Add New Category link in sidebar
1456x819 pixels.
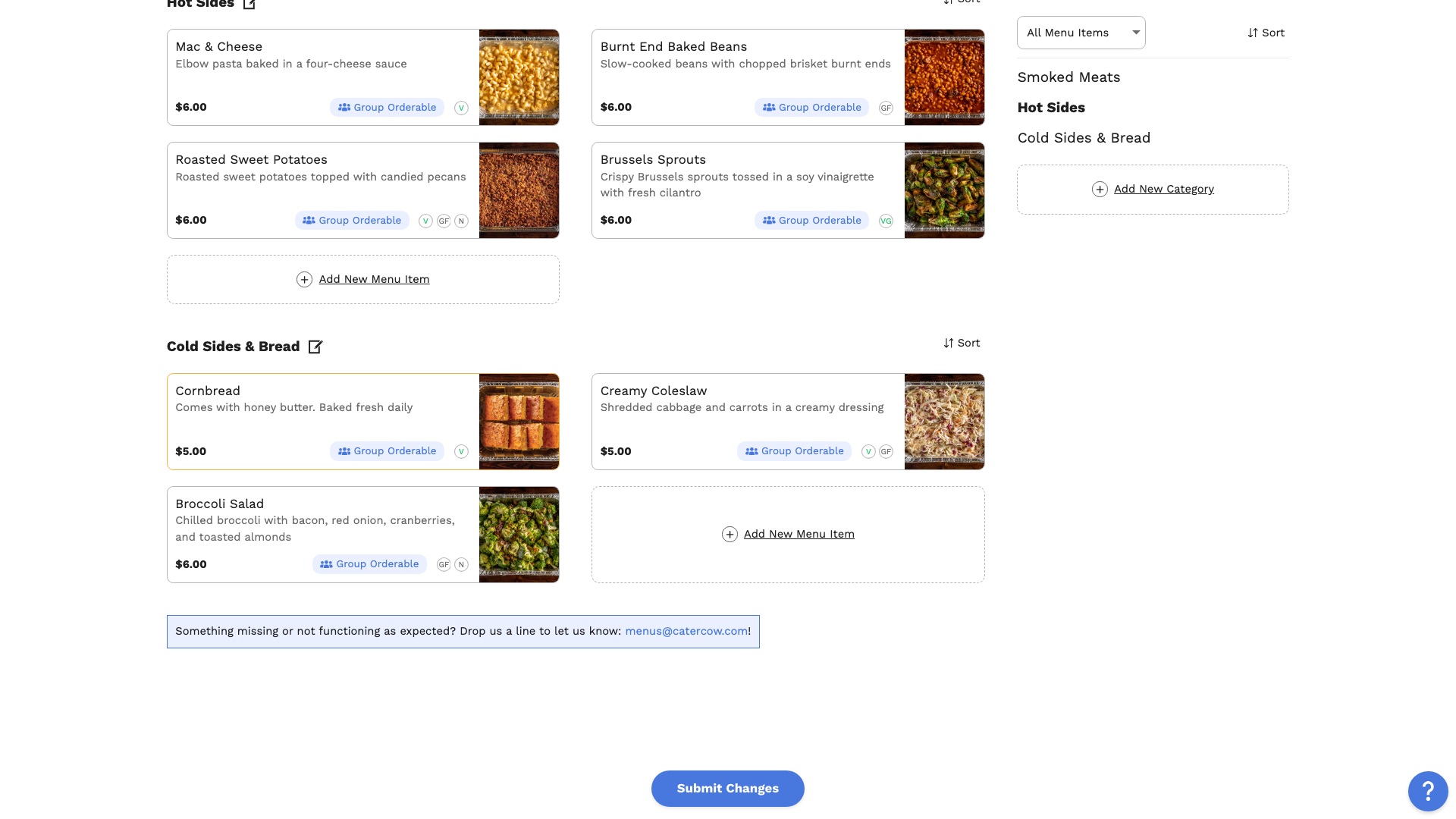(1163, 189)
